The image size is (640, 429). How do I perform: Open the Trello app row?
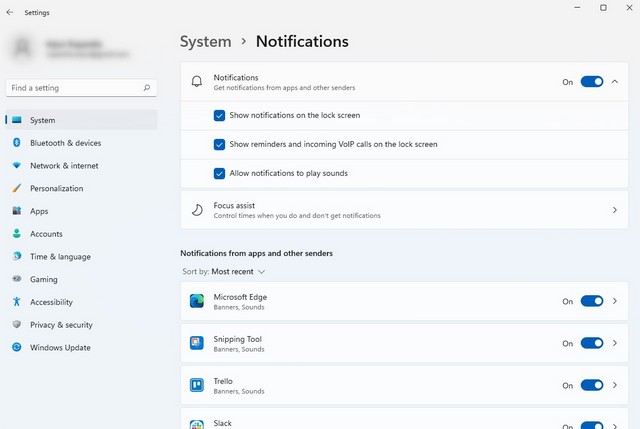[x=404, y=385]
